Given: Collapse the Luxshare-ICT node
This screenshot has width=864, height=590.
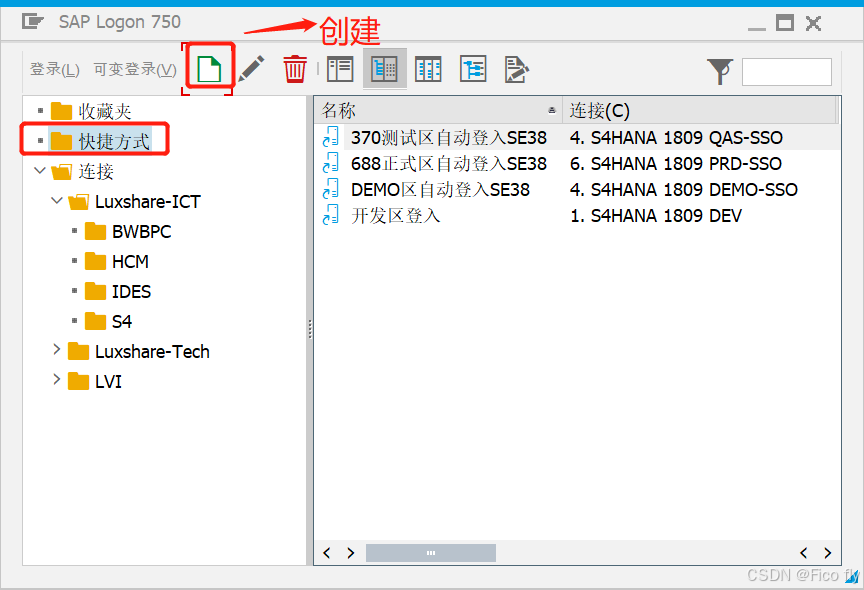Looking at the screenshot, I should 57,201.
